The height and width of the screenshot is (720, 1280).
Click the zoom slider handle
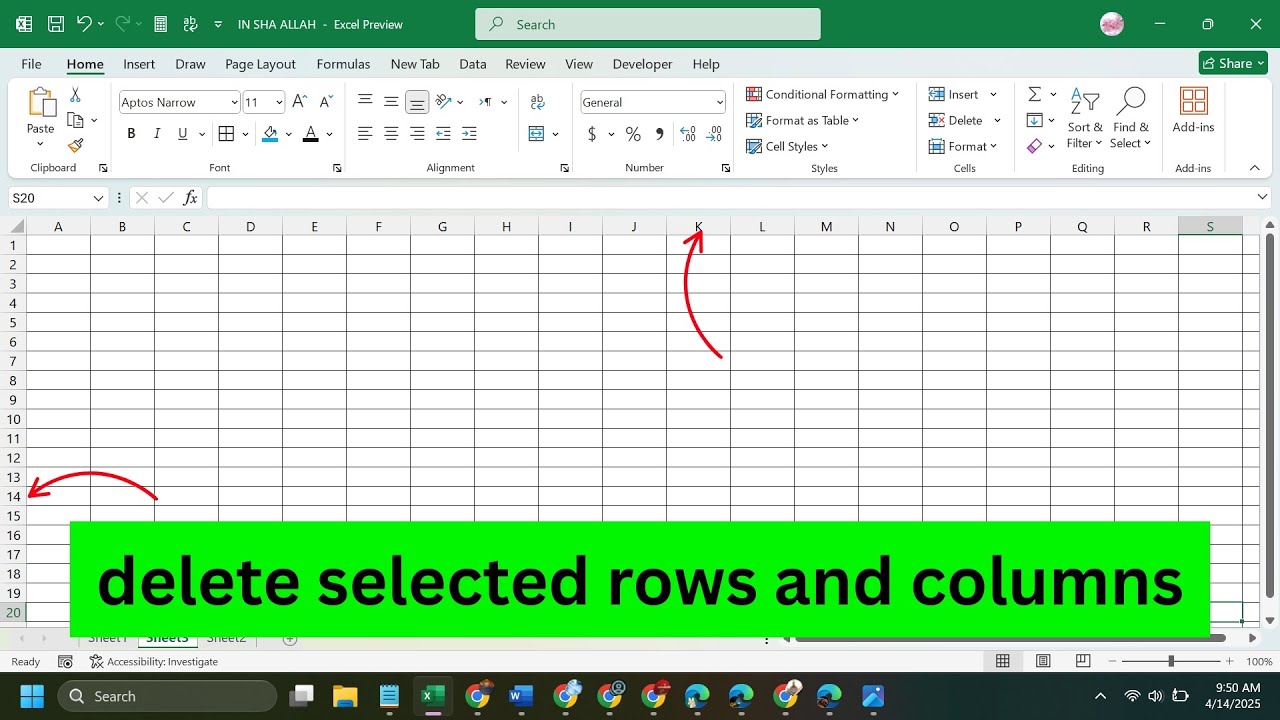(x=1171, y=661)
